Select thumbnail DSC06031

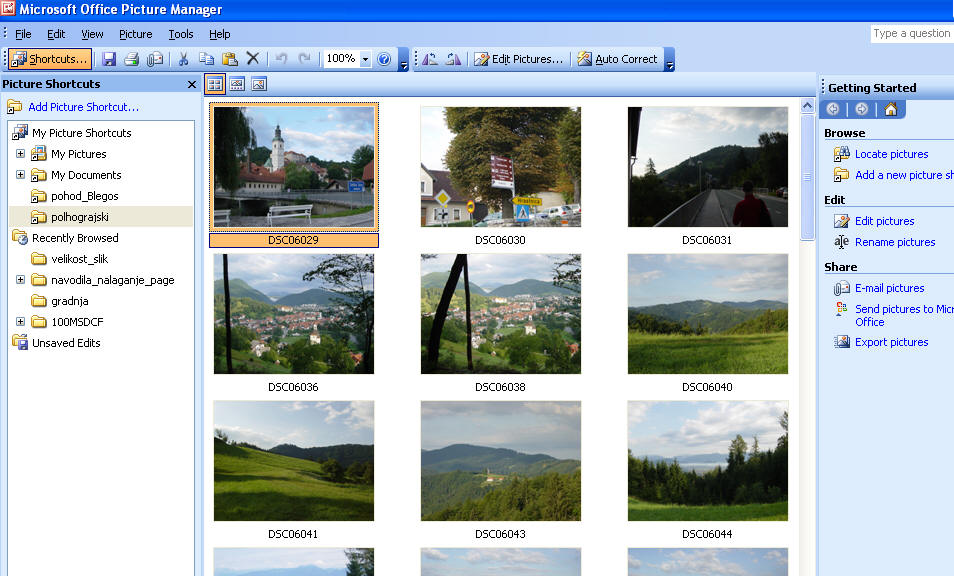click(708, 167)
